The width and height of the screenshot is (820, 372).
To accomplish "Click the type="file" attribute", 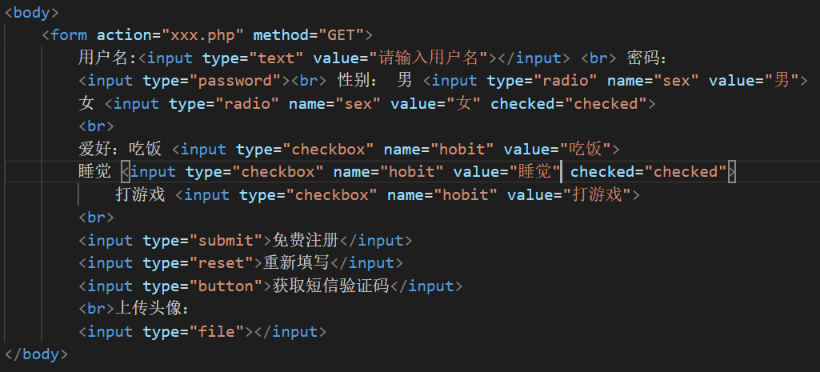I will tap(193, 332).
